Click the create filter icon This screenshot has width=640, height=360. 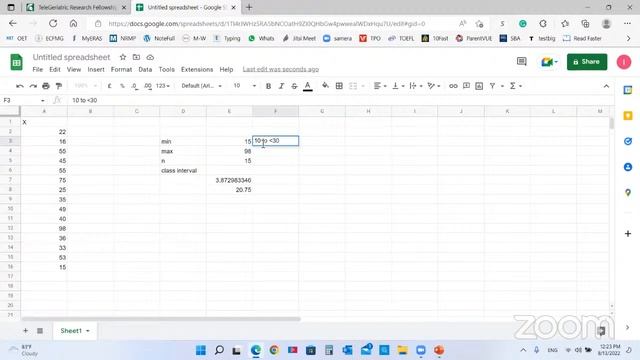pos(493,86)
